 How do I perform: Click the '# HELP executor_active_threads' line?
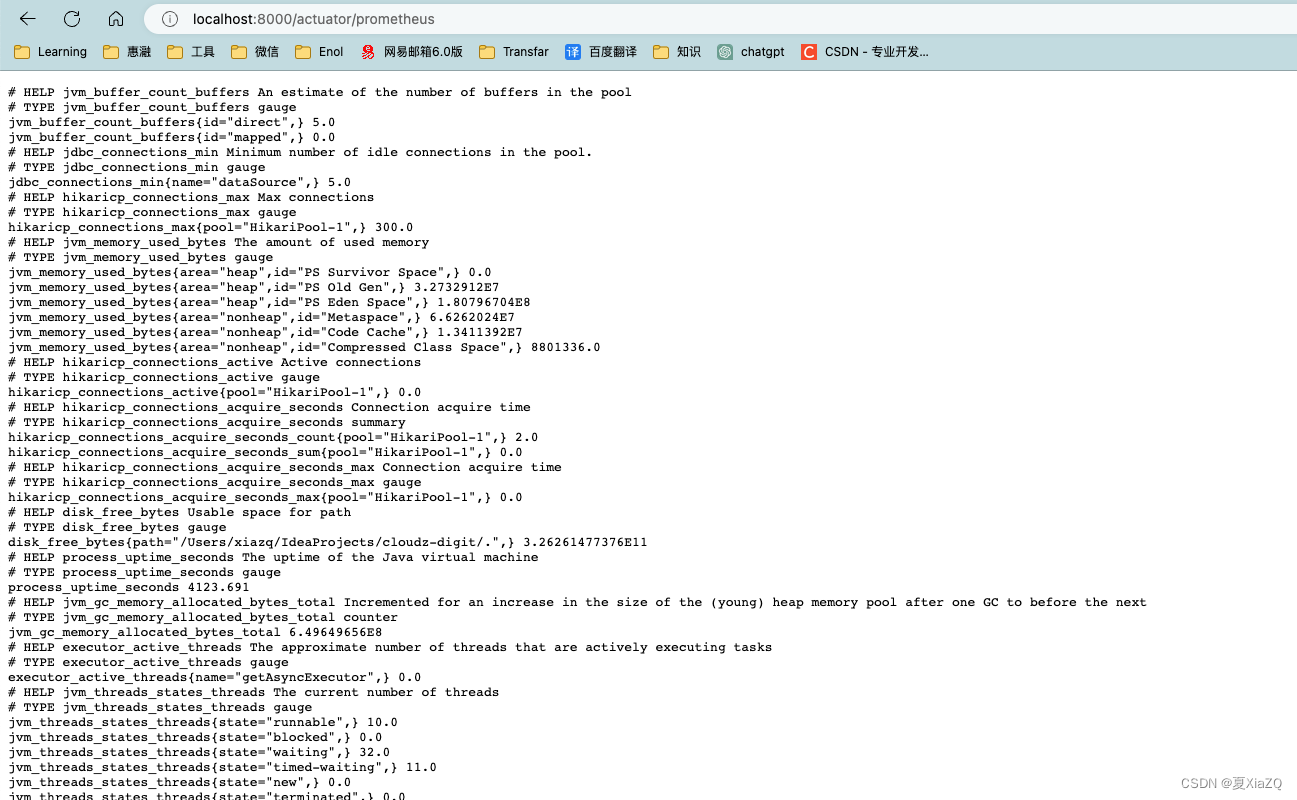[x=390, y=647]
